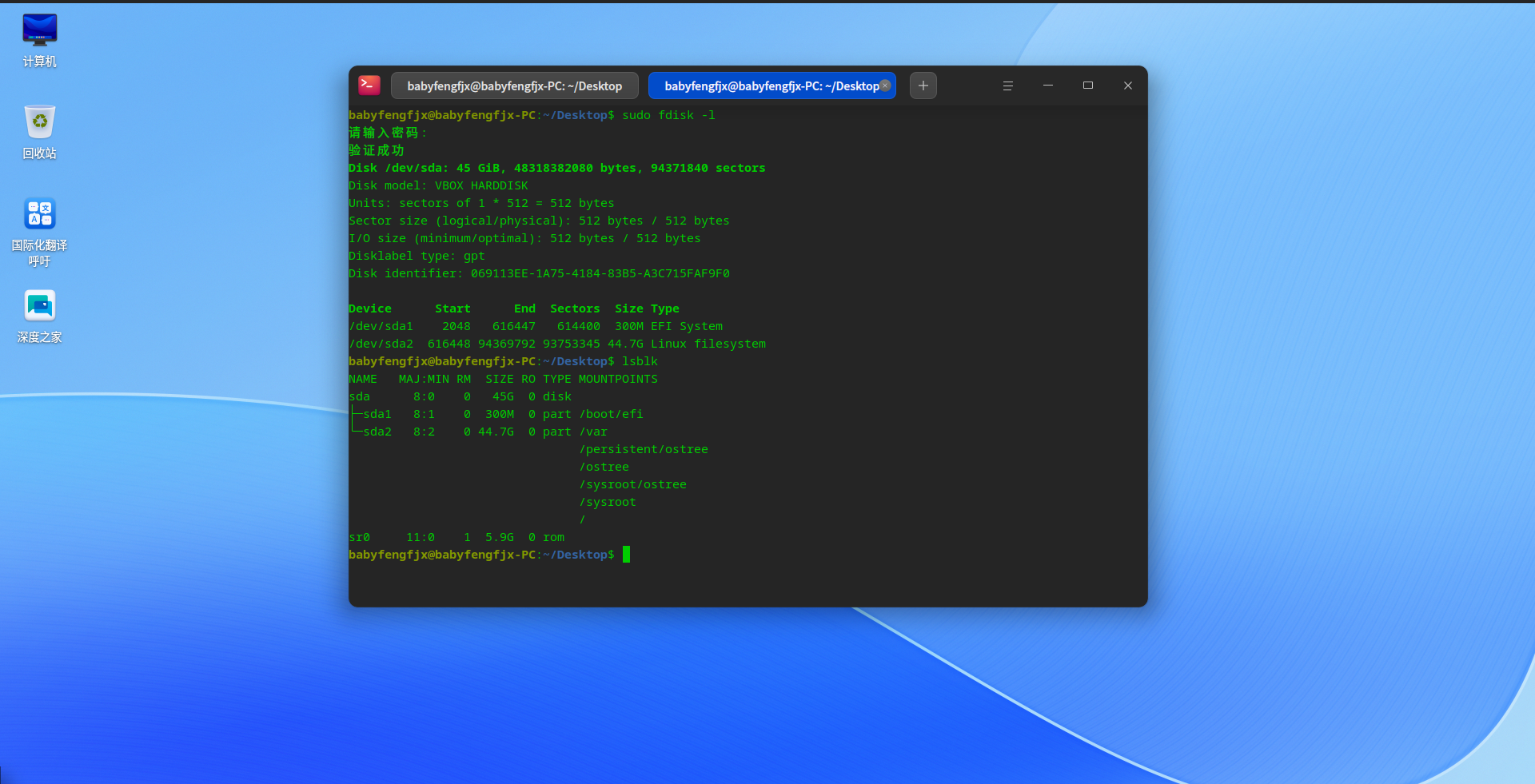Click the /dev/sda2 partition row
This screenshot has width=1535, height=784.
[x=557, y=344]
